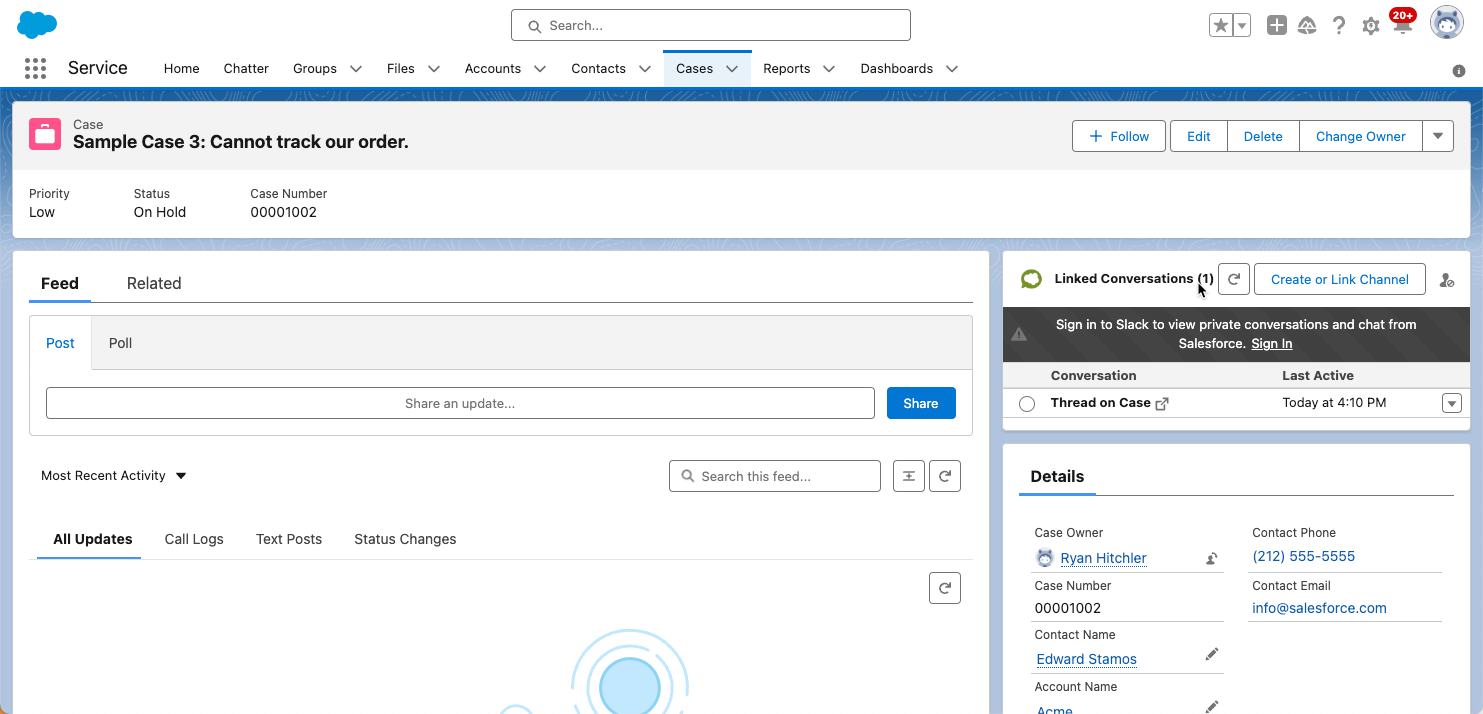Viewport: 1483px width, 714px height.
Task: Switch to the Related tab
Action: click(x=154, y=284)
